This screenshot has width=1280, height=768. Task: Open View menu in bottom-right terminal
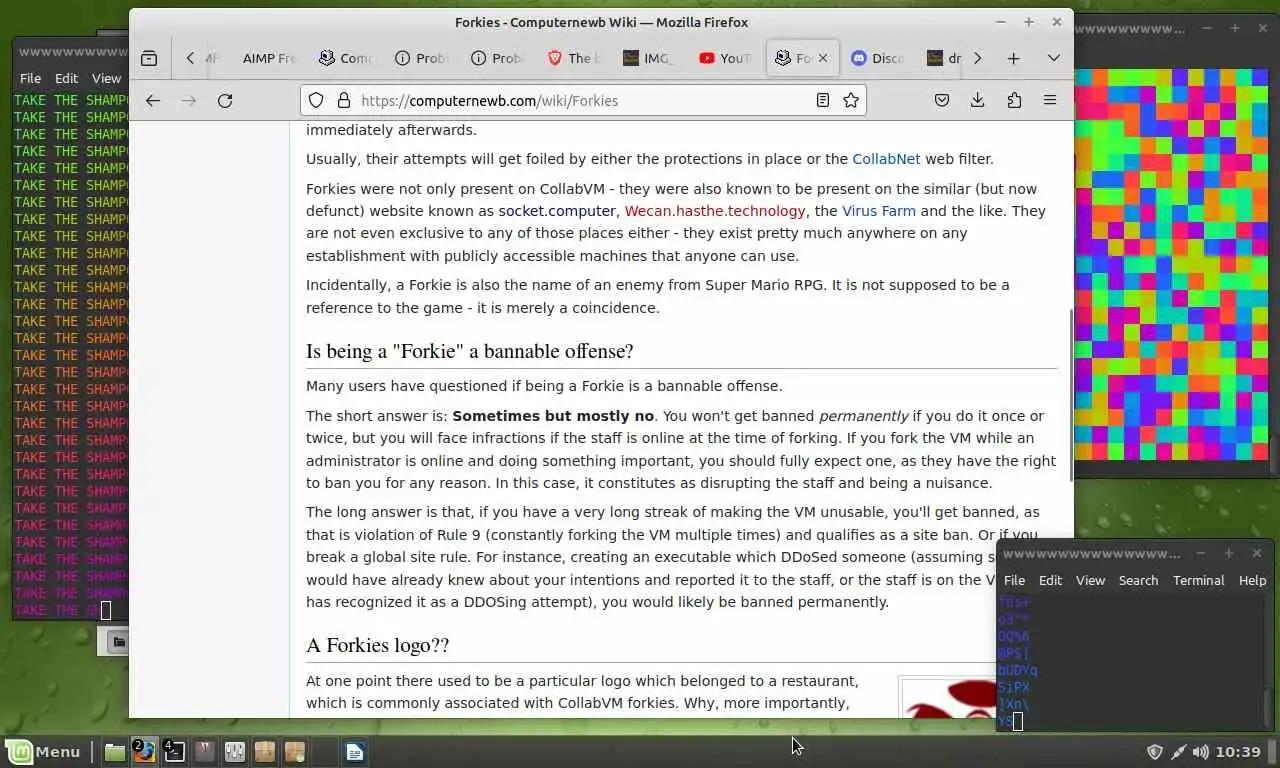click(1090, 580)
